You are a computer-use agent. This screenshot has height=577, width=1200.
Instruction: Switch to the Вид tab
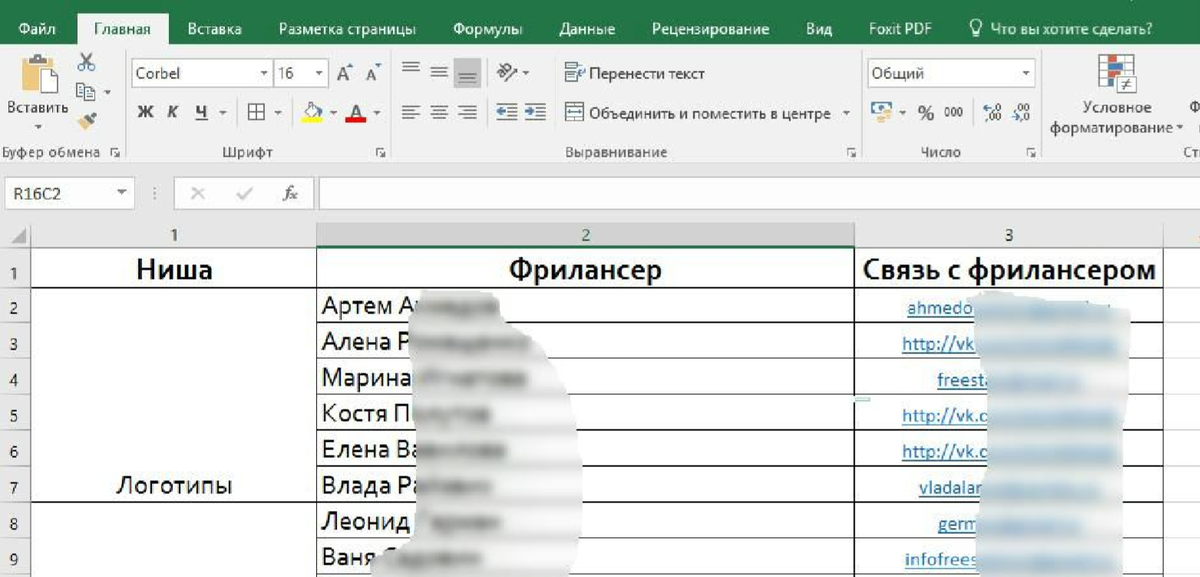coord(819,29)
